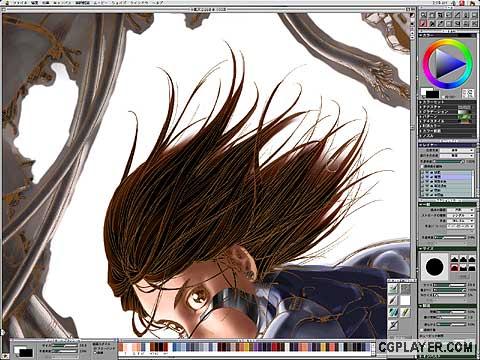The height and width of the screenshot is (360, 480).
Task: Adjust the size slider in the bottom control bar
Action: click(x=64, y=345)
